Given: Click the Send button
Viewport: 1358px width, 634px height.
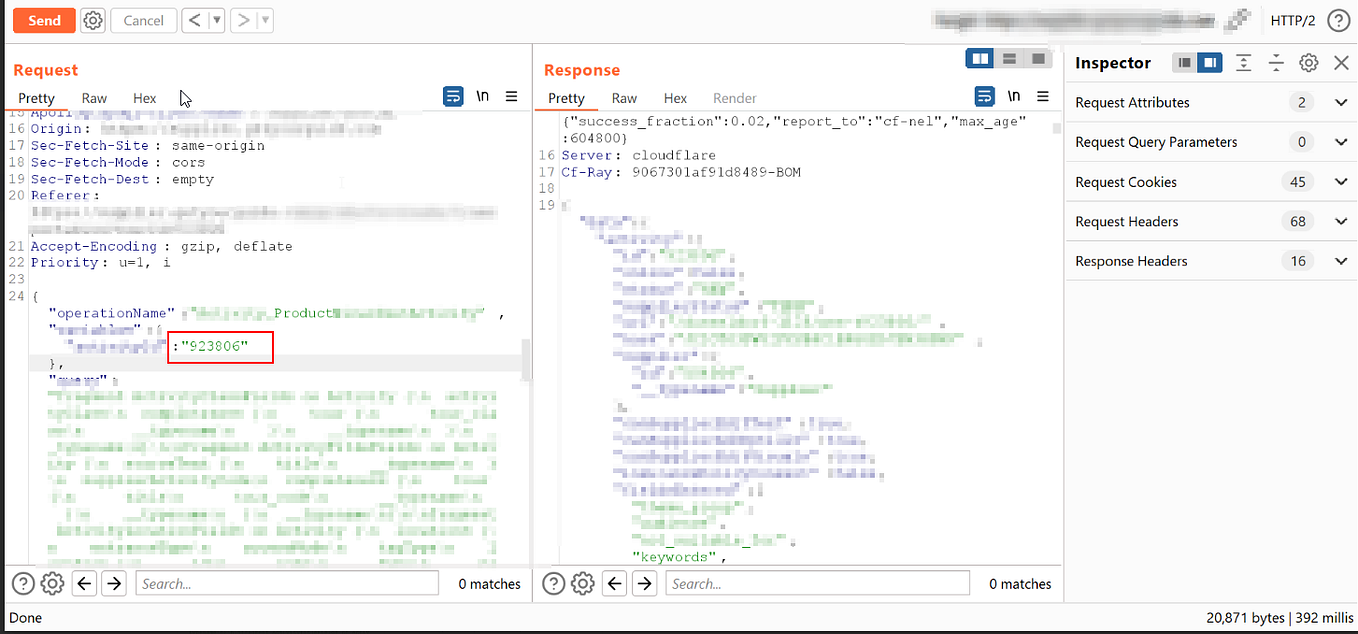Looking at the screenshot, I should click(x=43, y=20).
